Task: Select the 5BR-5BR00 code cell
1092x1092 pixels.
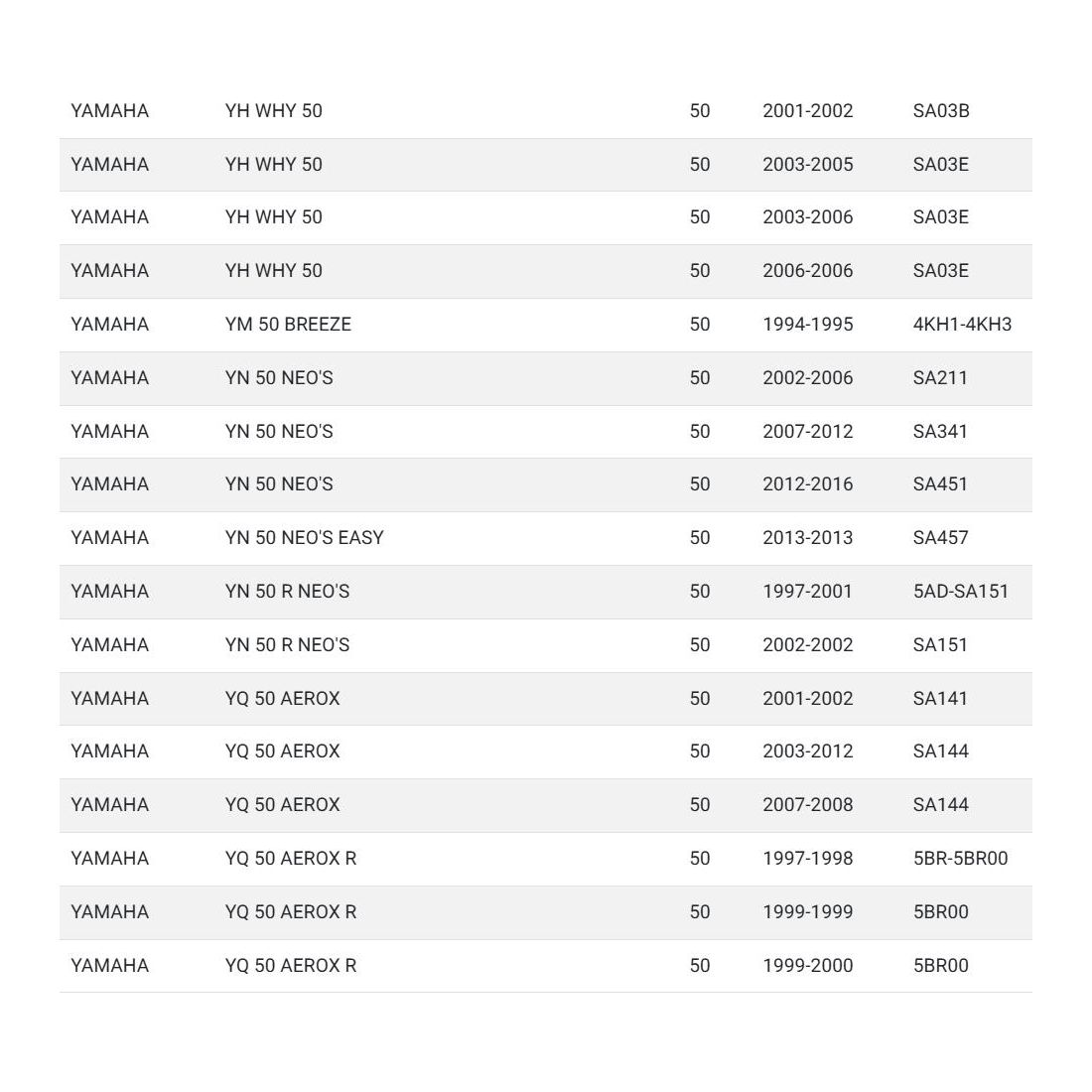Action: 960,859
